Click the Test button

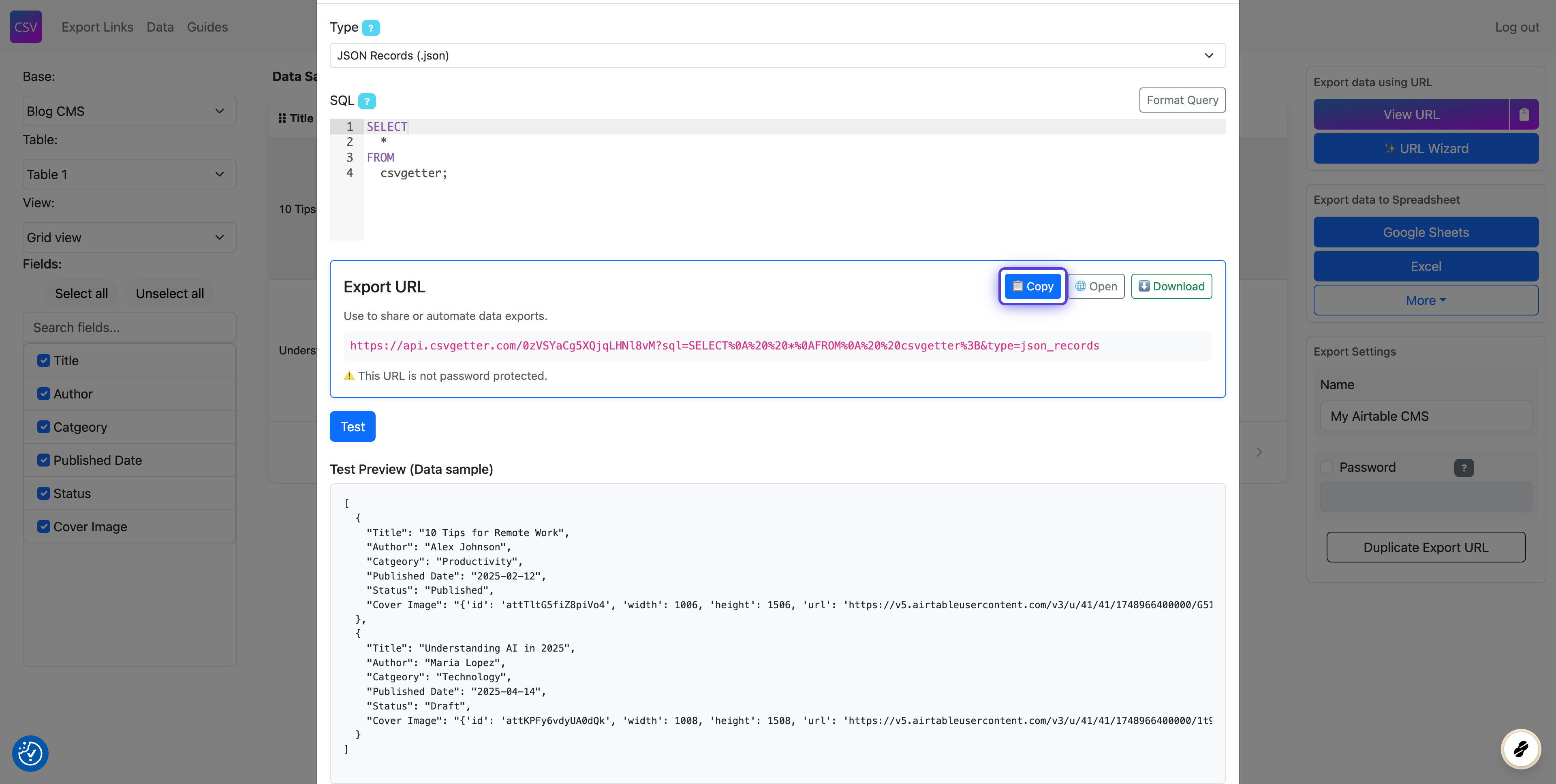click(352, 427)
